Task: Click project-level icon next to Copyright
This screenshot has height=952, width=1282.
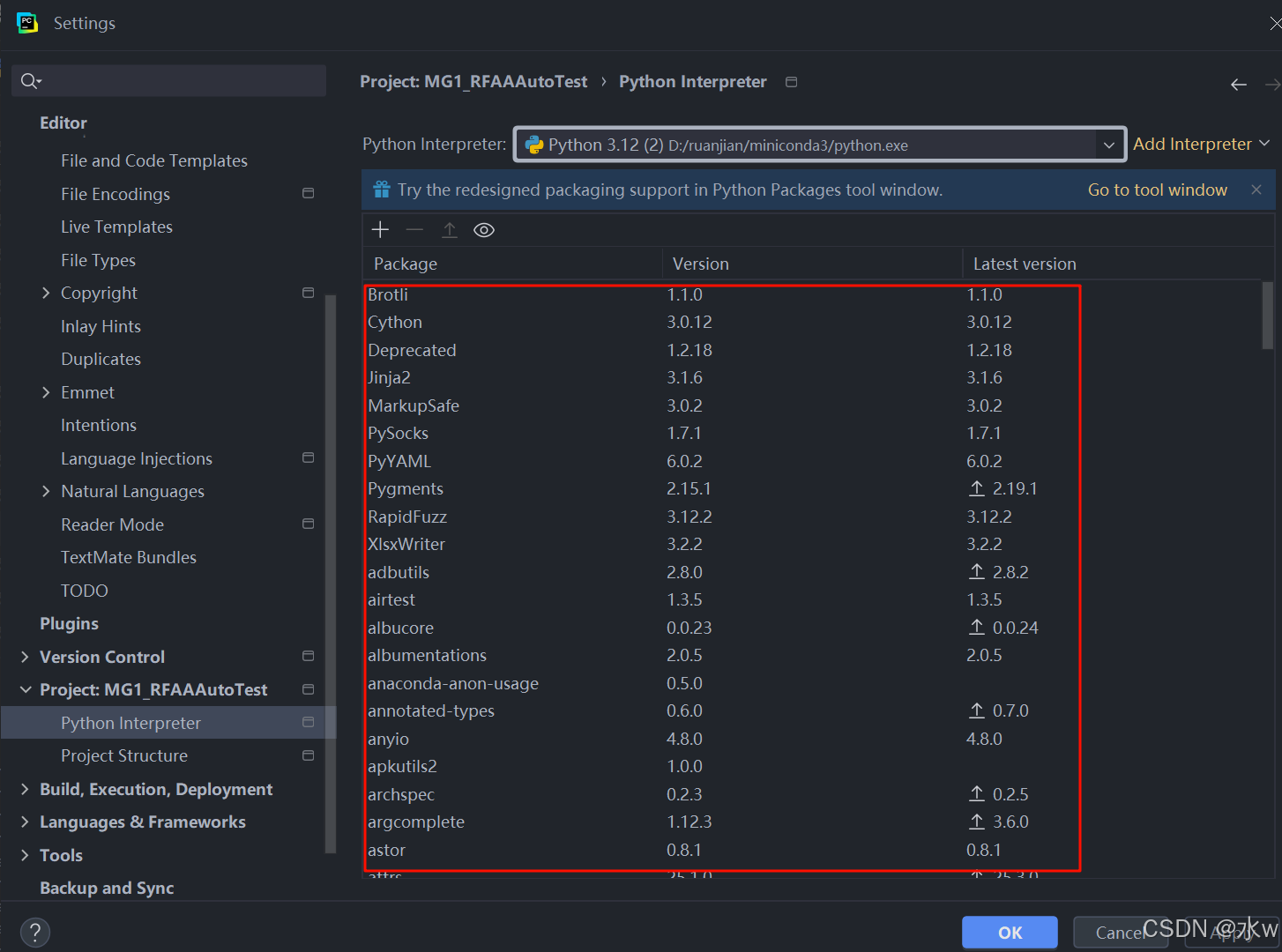Action: (308, 293)
